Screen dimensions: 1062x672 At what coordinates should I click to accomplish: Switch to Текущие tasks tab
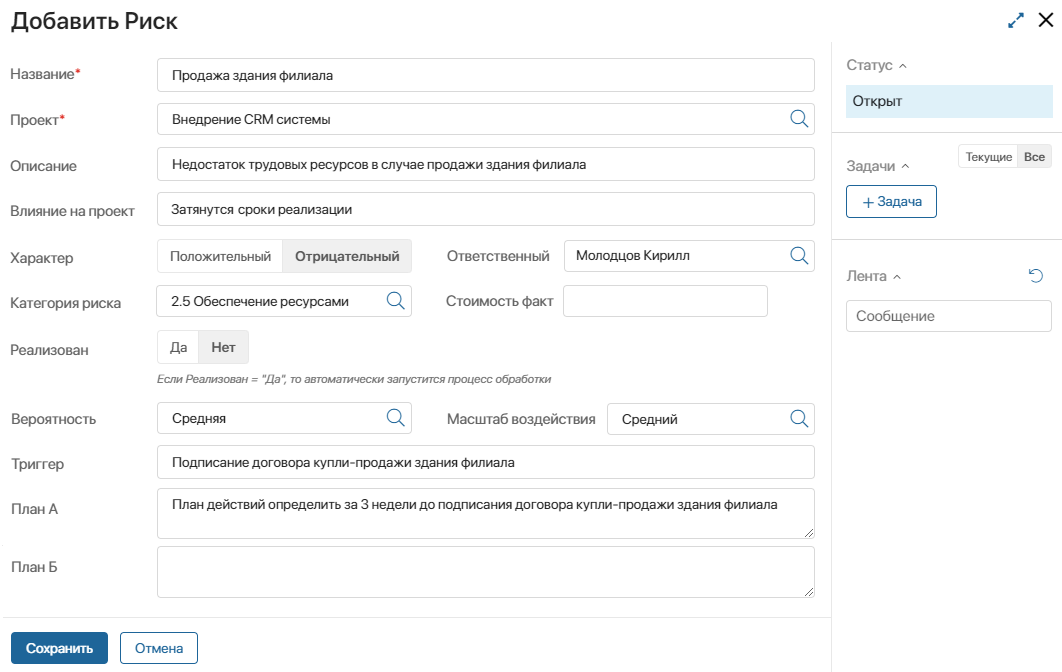[x=988, y=158]
